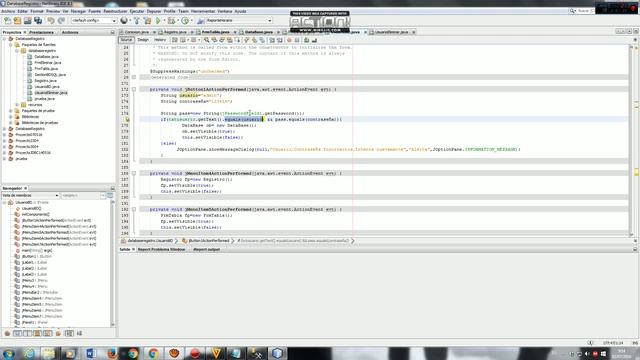Select the Source view button
Image resolution: width=640 pixels, height=360 pixels.
[126, 40]
